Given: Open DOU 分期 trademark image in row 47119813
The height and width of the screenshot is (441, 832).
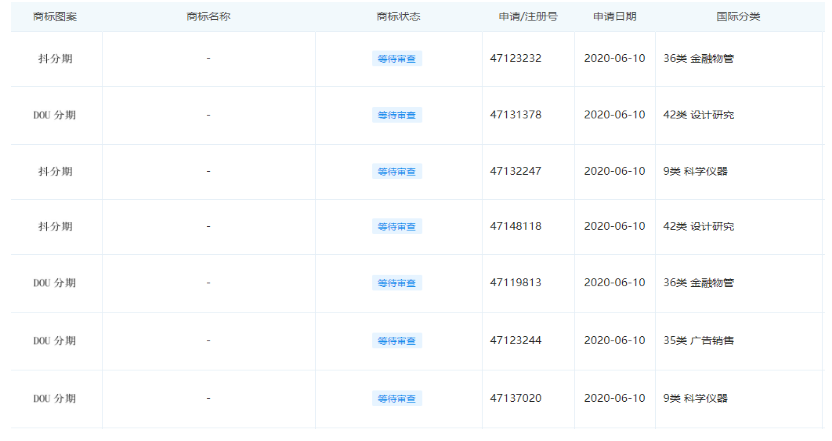Looking at the screenshot, I should coord(55,283).
